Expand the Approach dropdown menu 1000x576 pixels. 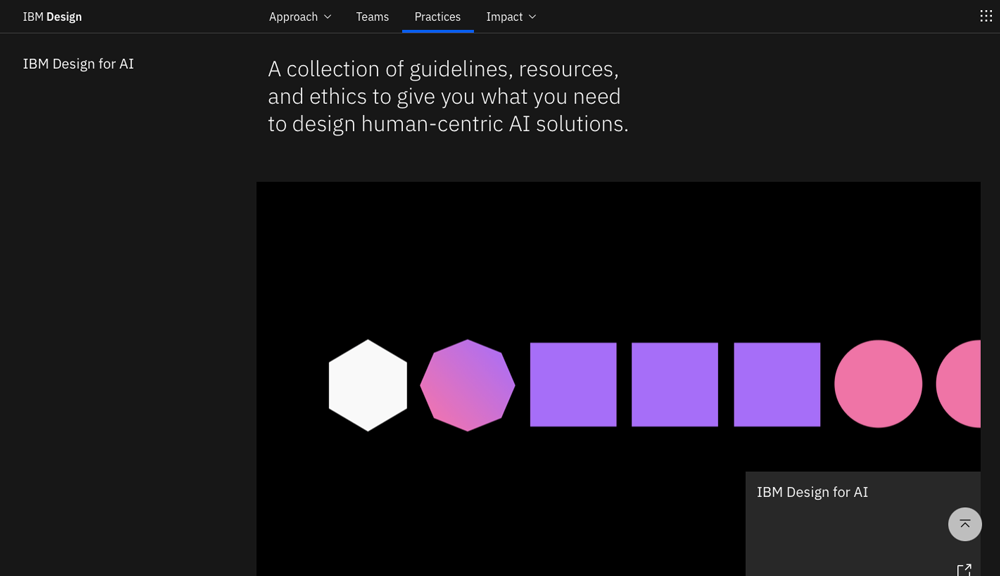point(300,17)
